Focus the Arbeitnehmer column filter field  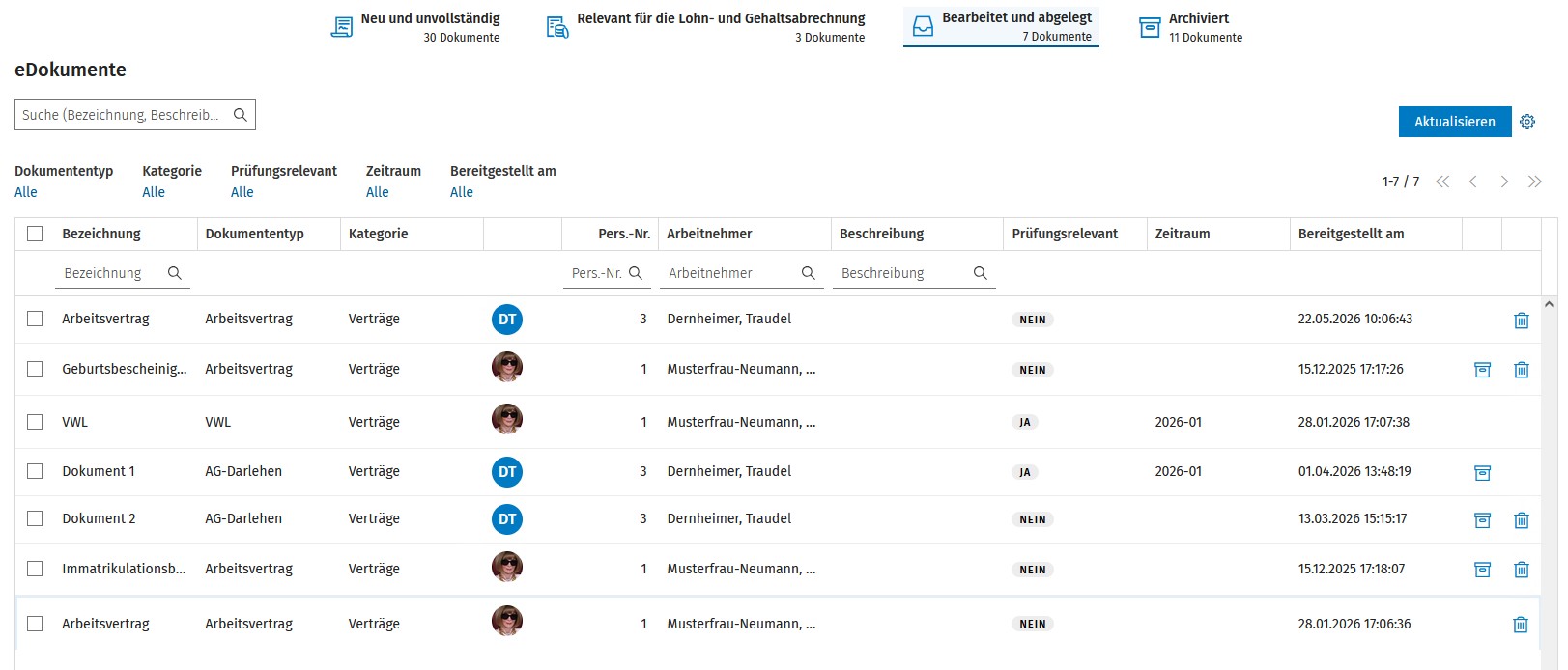tap(742, 273)
